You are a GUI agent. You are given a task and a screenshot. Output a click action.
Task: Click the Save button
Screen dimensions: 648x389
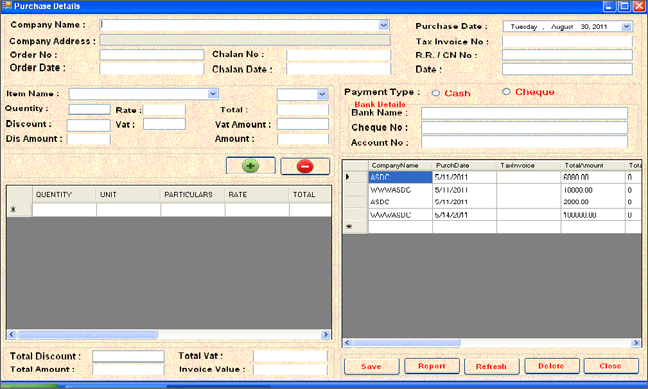[x=371, y=366]
